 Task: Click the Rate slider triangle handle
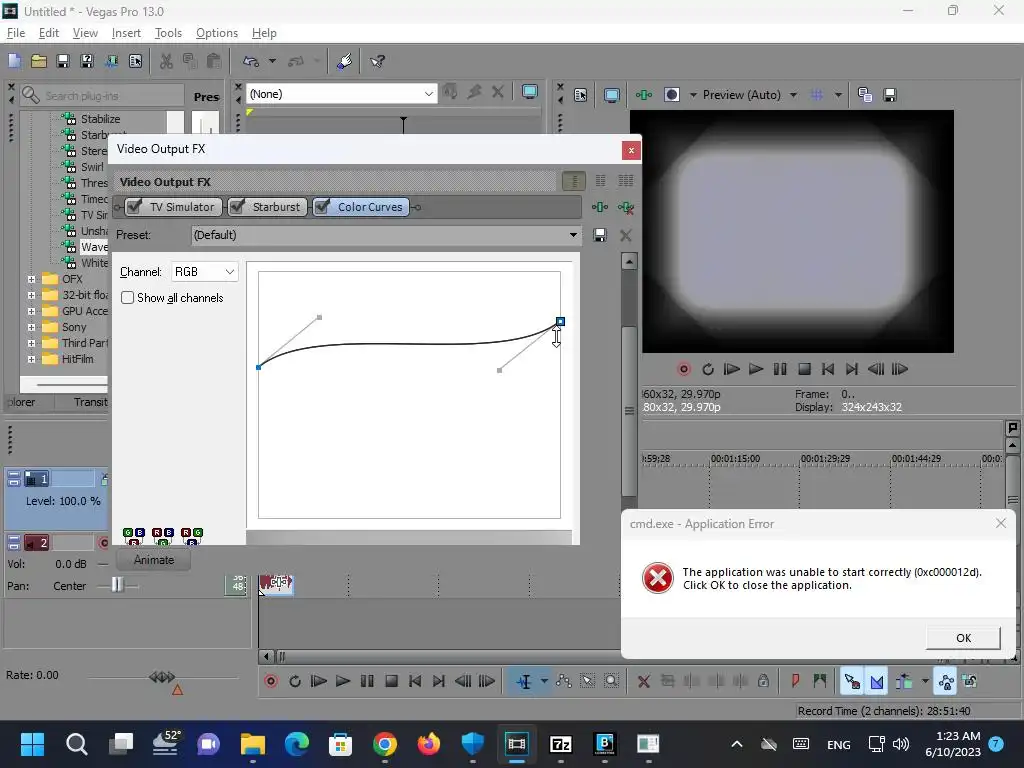click(x=177, y=690)
